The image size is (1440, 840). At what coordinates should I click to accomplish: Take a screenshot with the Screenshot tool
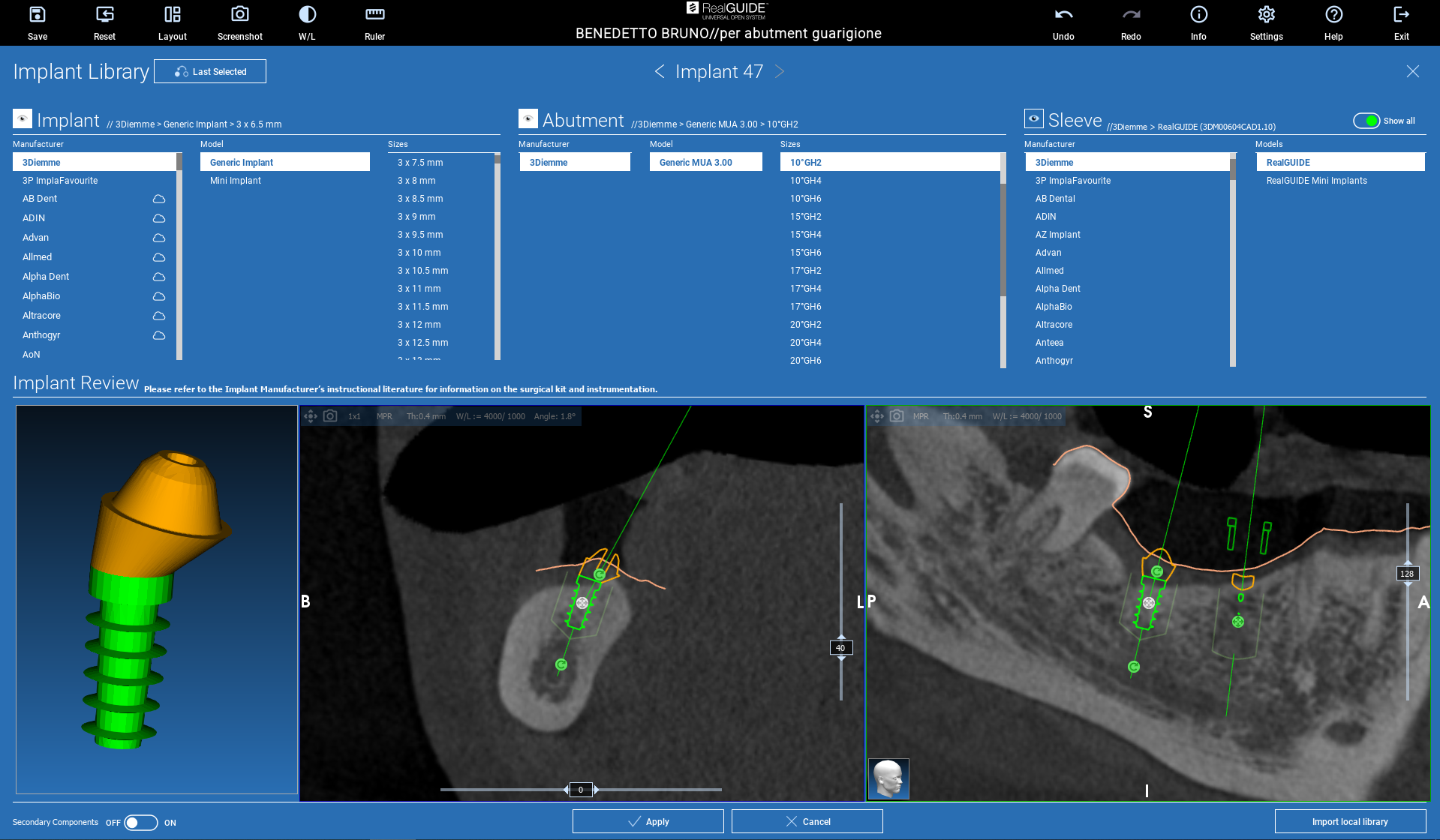(x=239, y=22)
